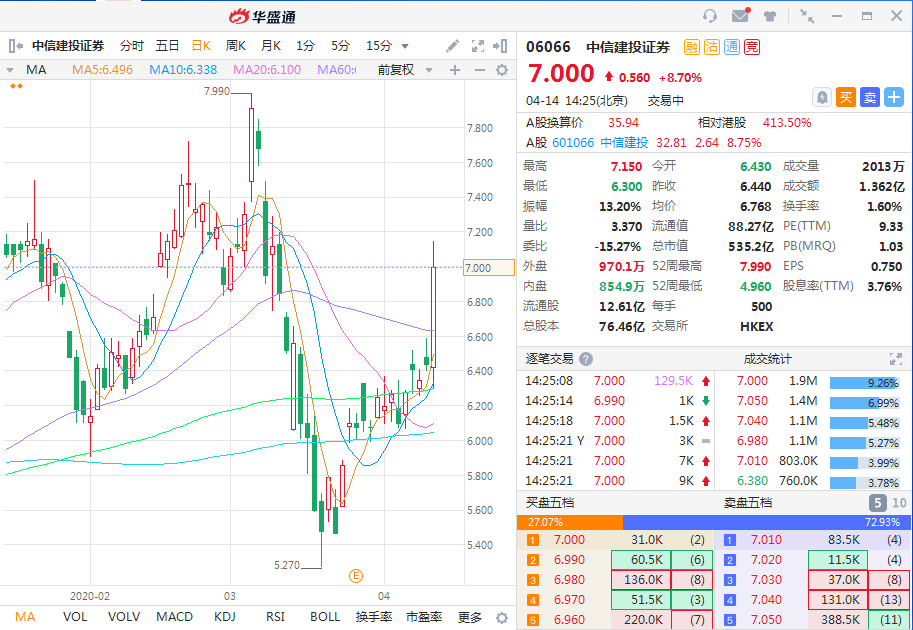Viewport: 913px width, 630px height.
Task: Select the BOLL indicator tab
Action: tap(325, 617)
